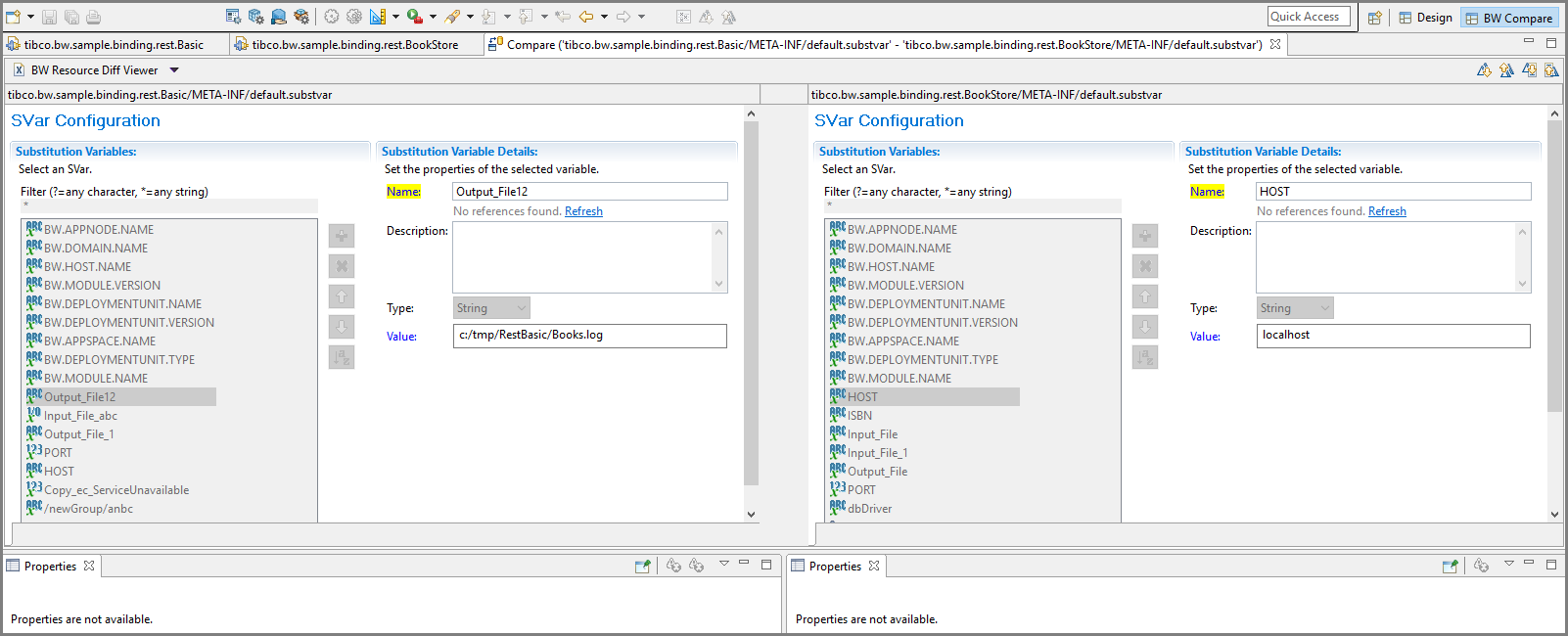The width and height of the screenshot is (1568, 636).
Task: Open the right Type String combo box
Action: pyautogui.click(x=1295, y=308)
